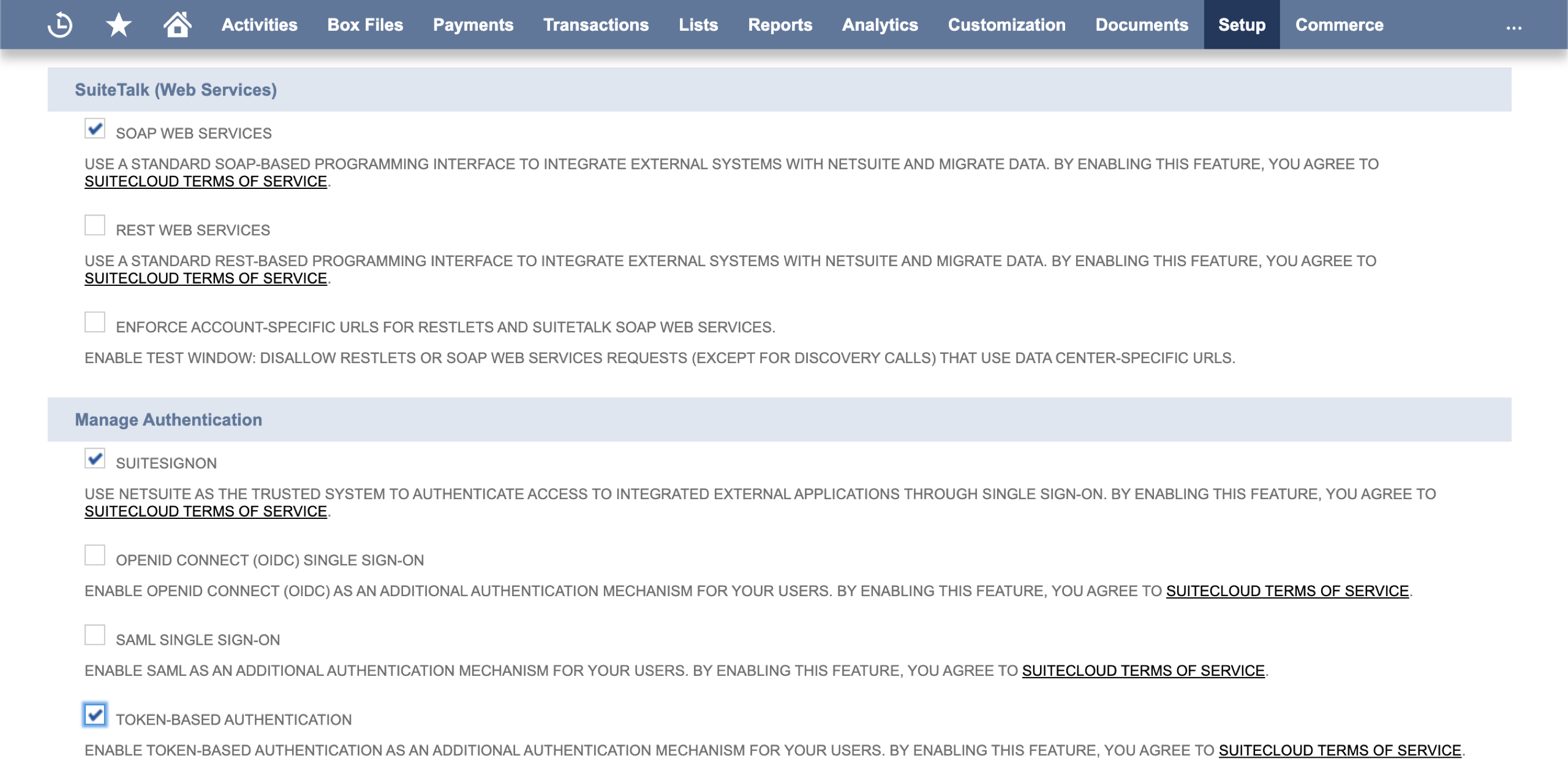
Task: Click SuiteCloud Terms of Service under REST Web Services
Action: coord(205,278)
